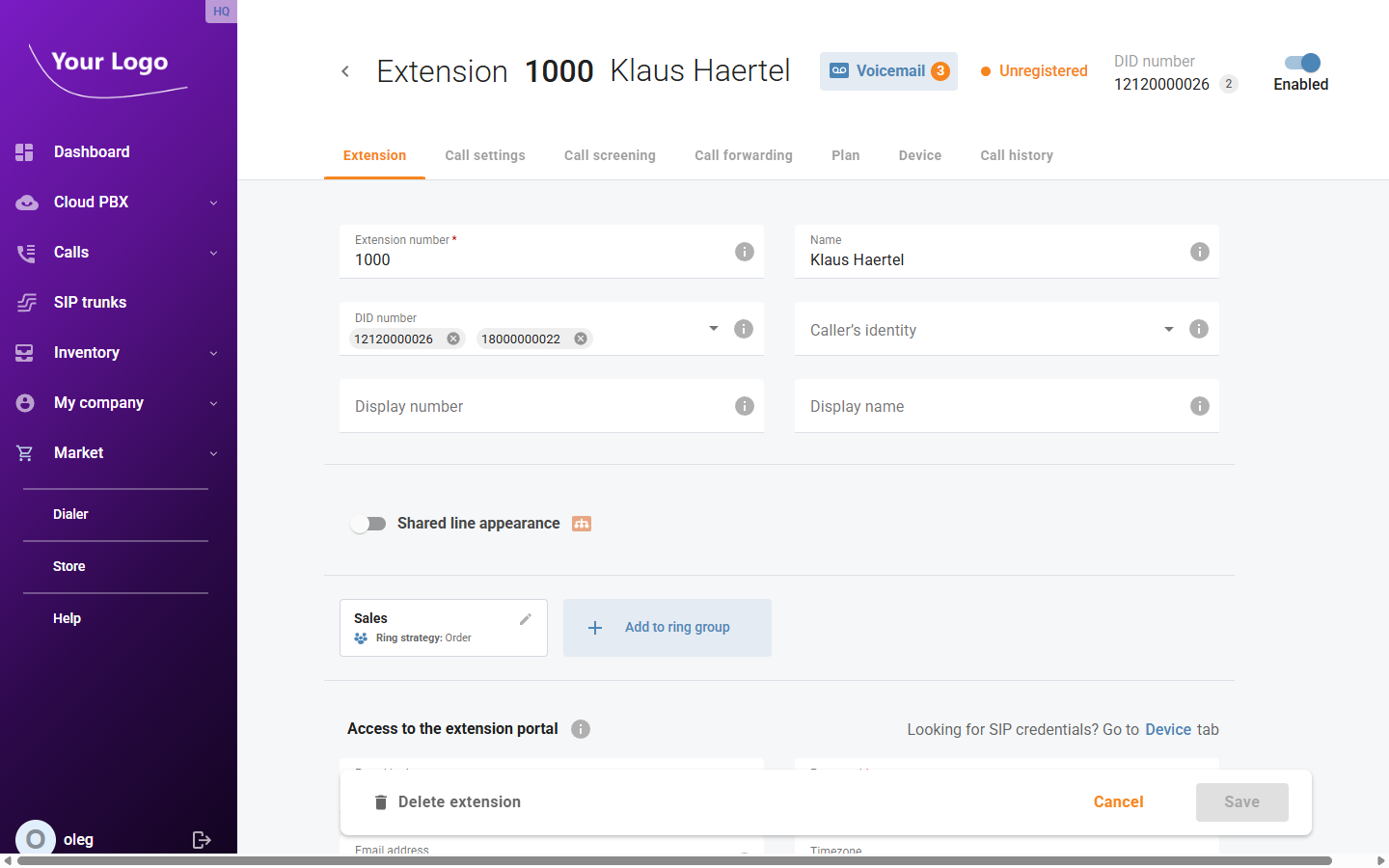The width and height of the screenshot is (1389, 868).
Task: Enable Shared line appearance
Action: 368,523
